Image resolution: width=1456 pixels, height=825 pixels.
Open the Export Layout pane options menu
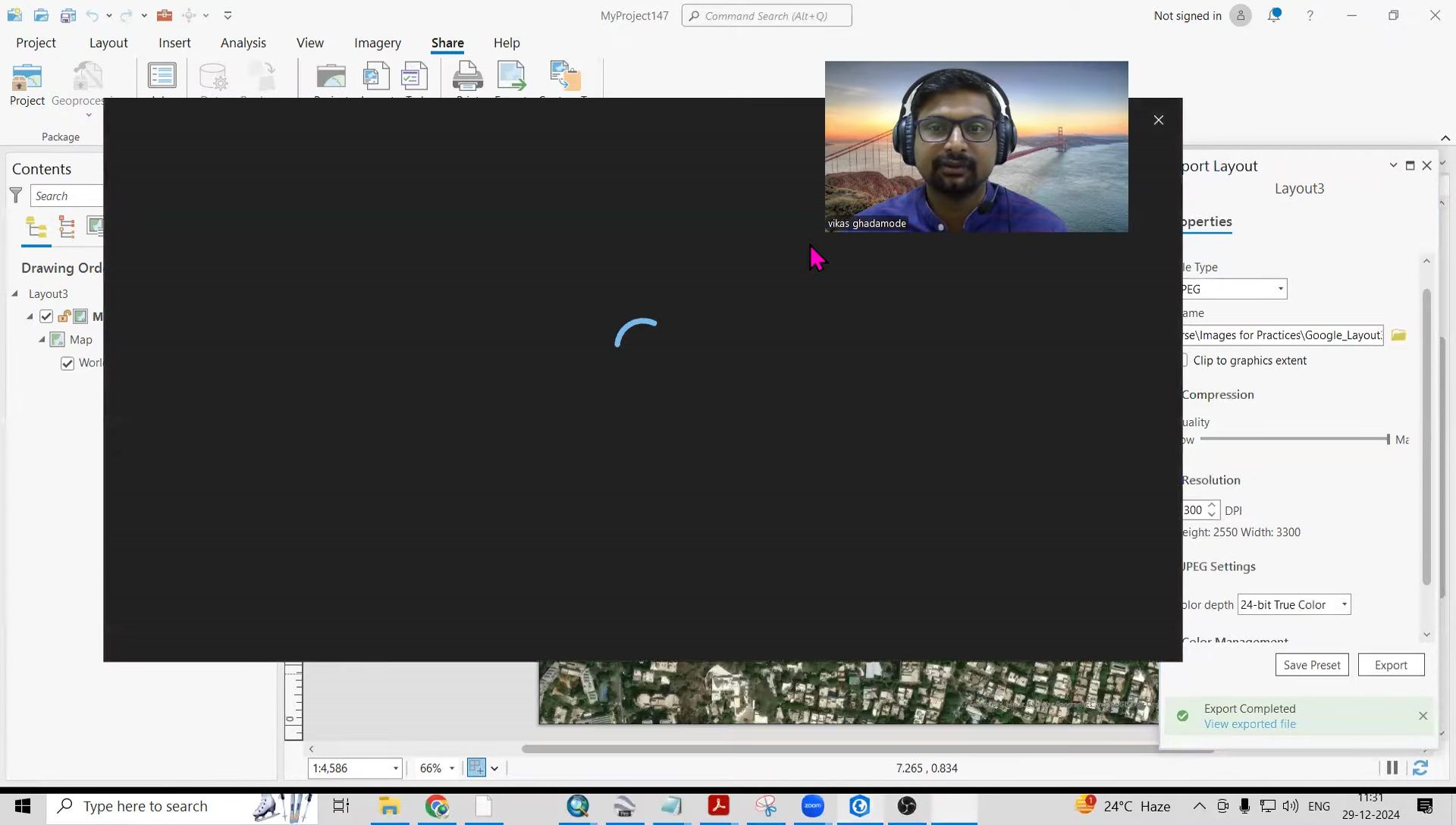(x=1393, y=165)
